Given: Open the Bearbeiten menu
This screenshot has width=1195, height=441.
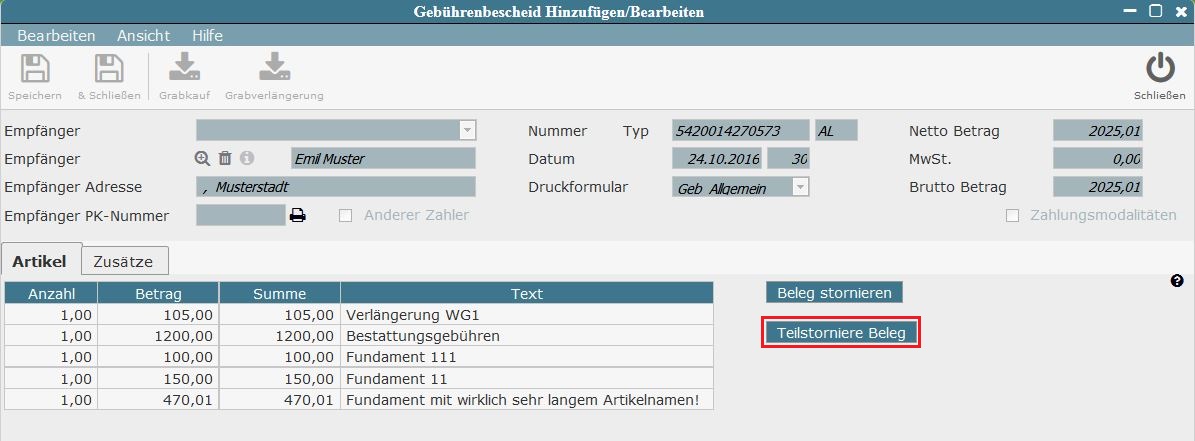Looking at the screenshot, I should coord(56,35).
